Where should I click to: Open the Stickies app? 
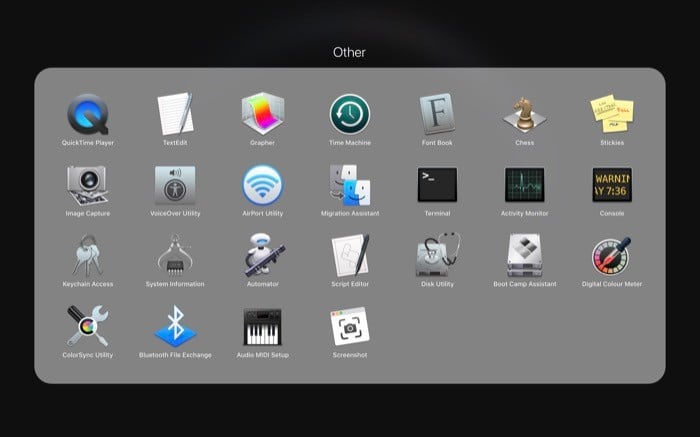click(x=612, y=114)
